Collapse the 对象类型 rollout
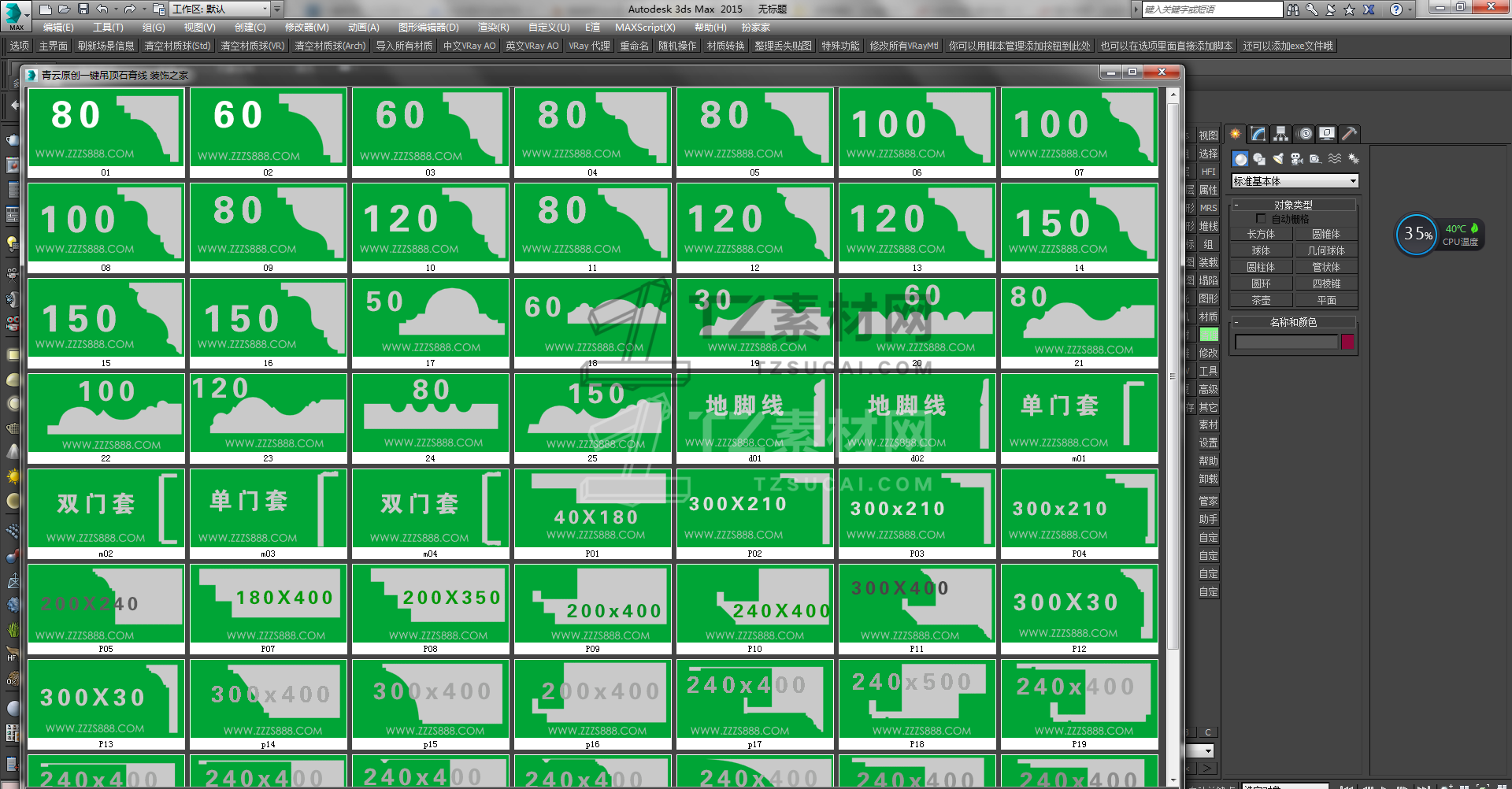This screenshot has height=789, width=1512. pyautogui.click(x=1293, y=205)
